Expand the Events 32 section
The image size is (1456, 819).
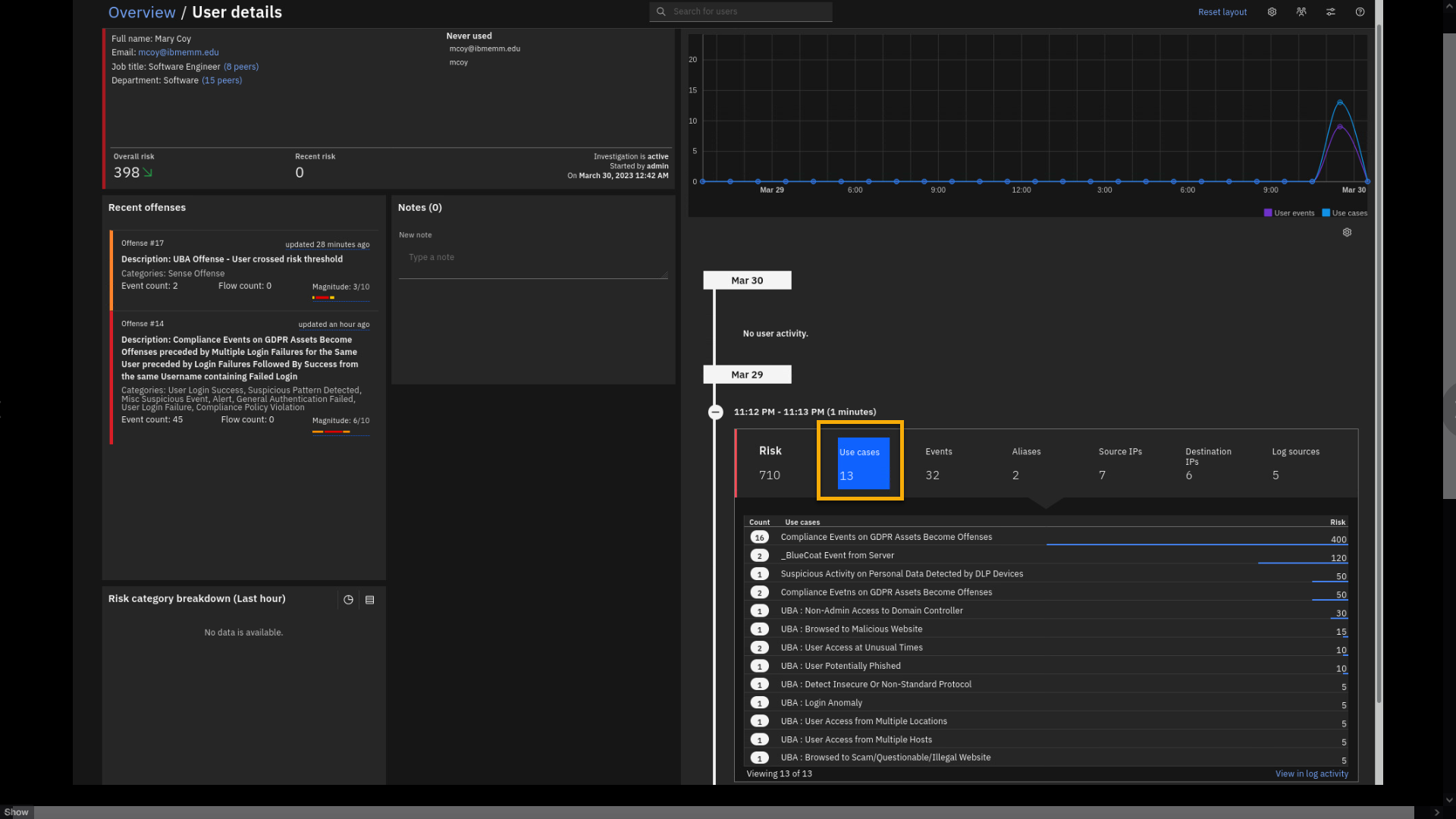point(939,463)
